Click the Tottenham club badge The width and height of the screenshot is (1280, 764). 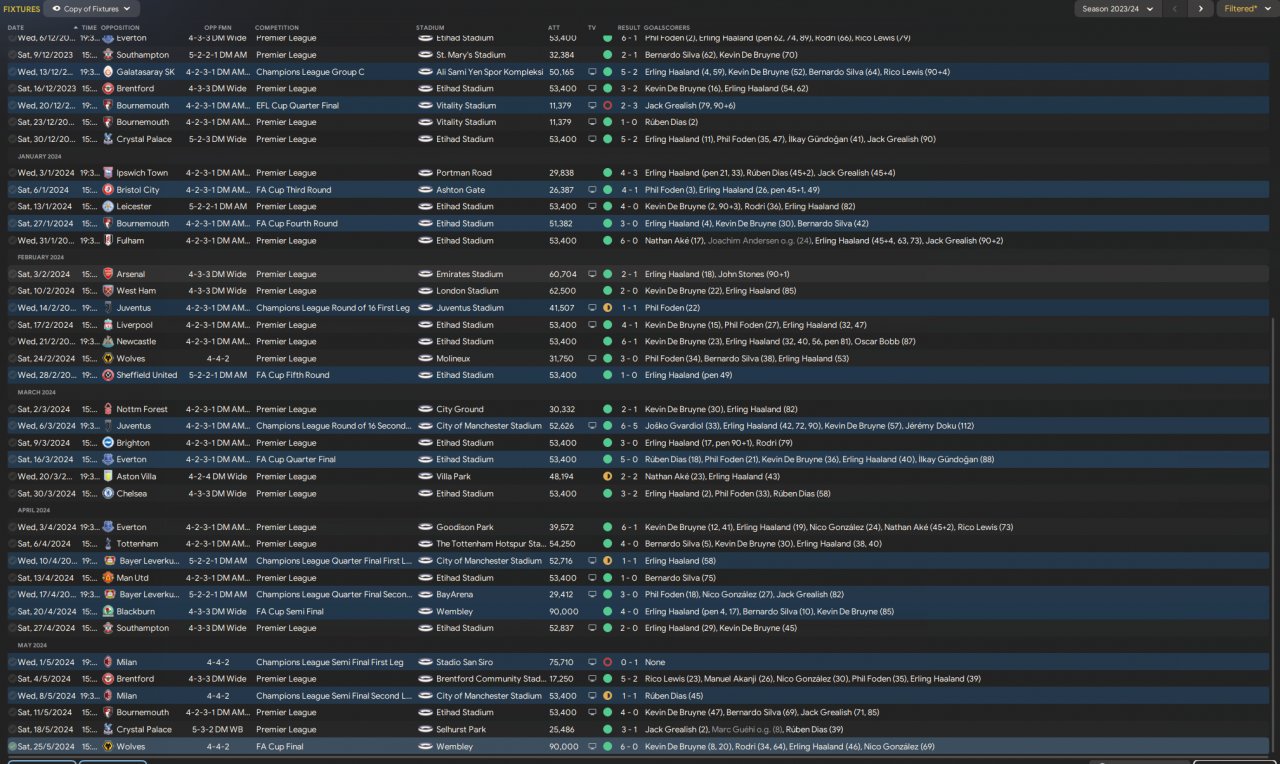[x=108, y=544]
